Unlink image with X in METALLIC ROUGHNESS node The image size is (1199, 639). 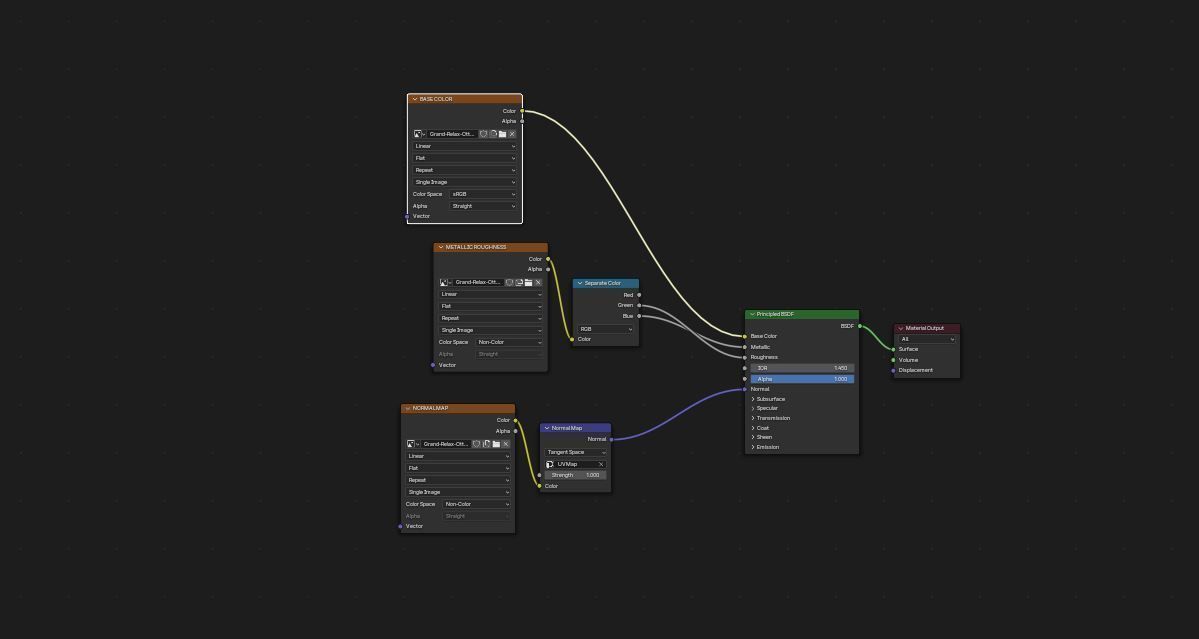(538, 282)
